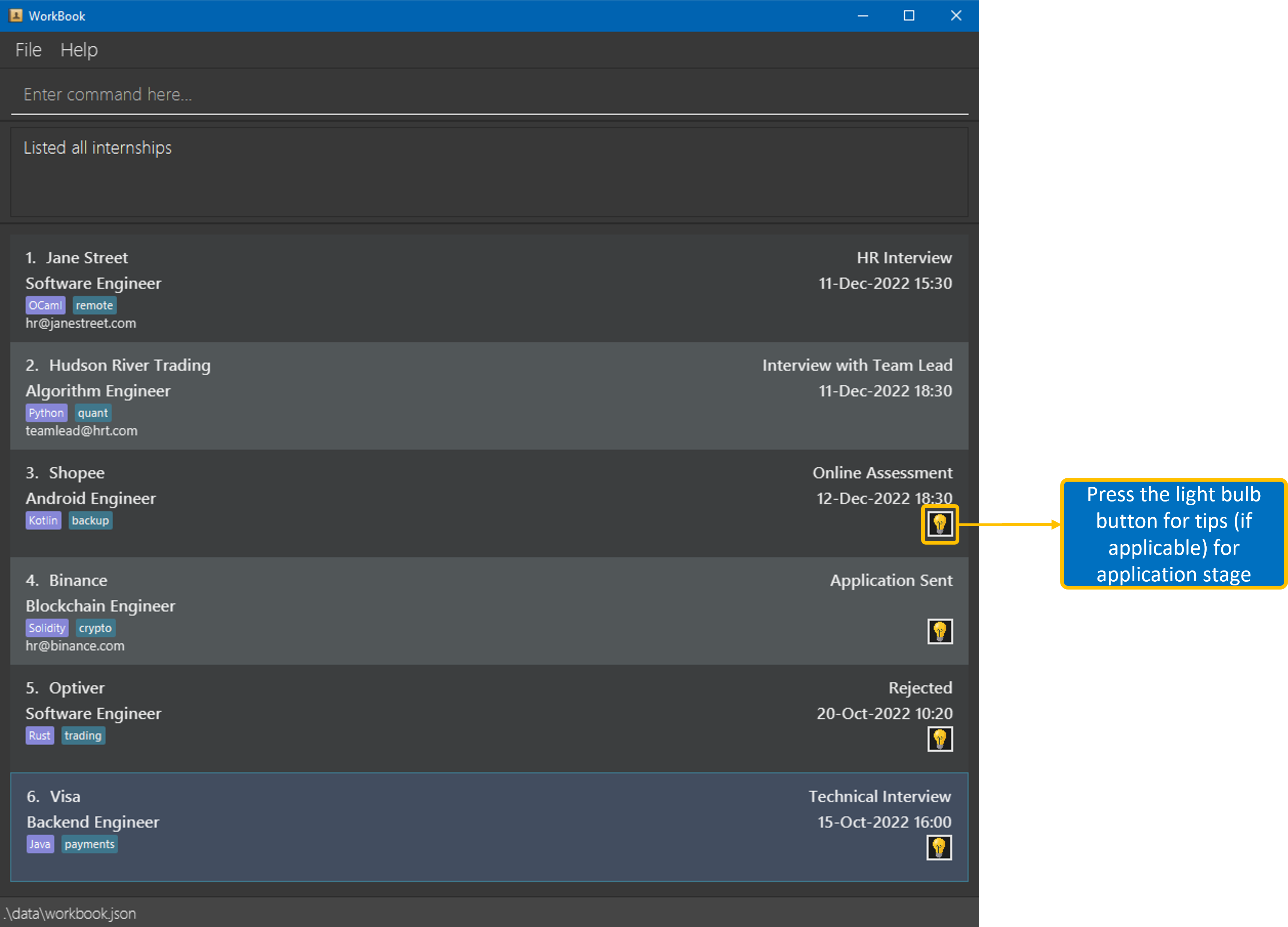Click the teamlead@hrt.com email
The image size is (1288, 927).
[x=81, y=431]
